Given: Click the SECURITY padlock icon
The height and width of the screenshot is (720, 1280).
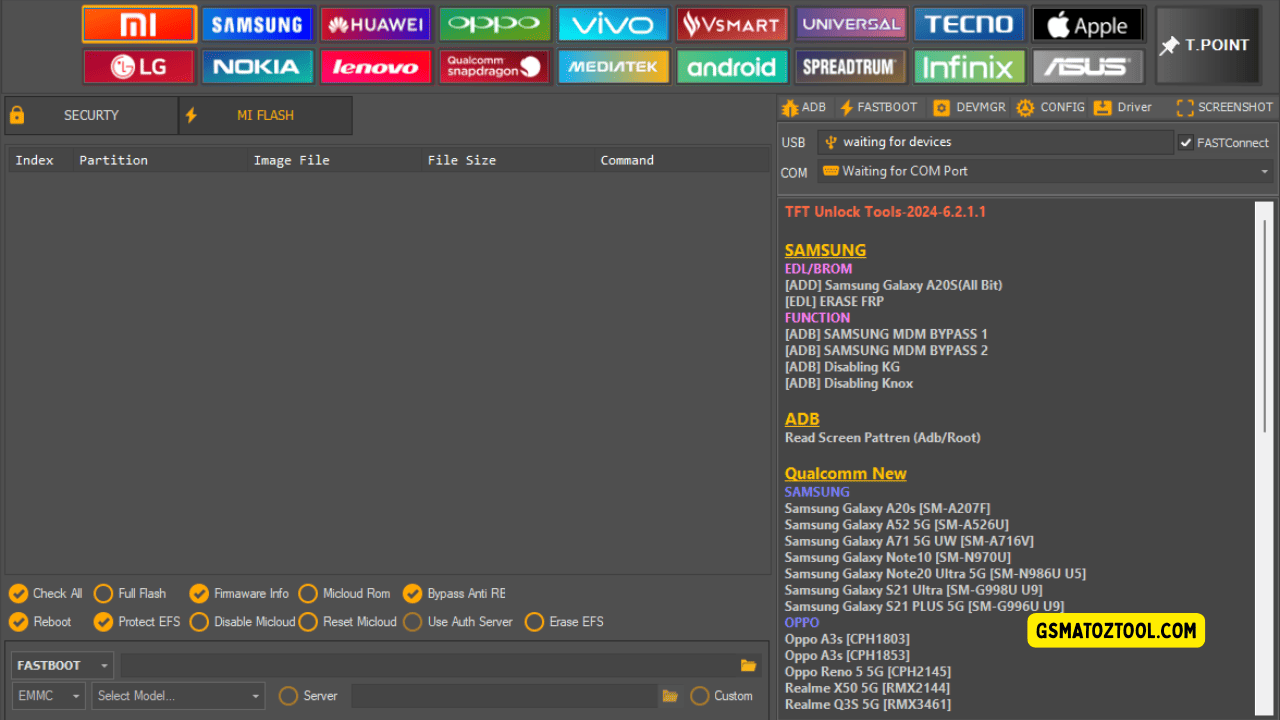Looking at the screenshot, I should 16,115.
